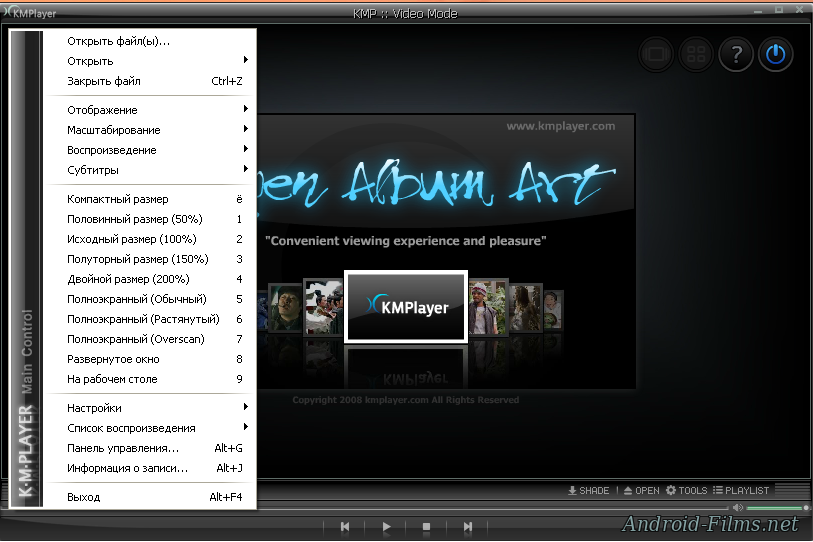Open the TOOLS button in control bar
The width and height of the screenshot is (813, 542).
coord(686,490)
